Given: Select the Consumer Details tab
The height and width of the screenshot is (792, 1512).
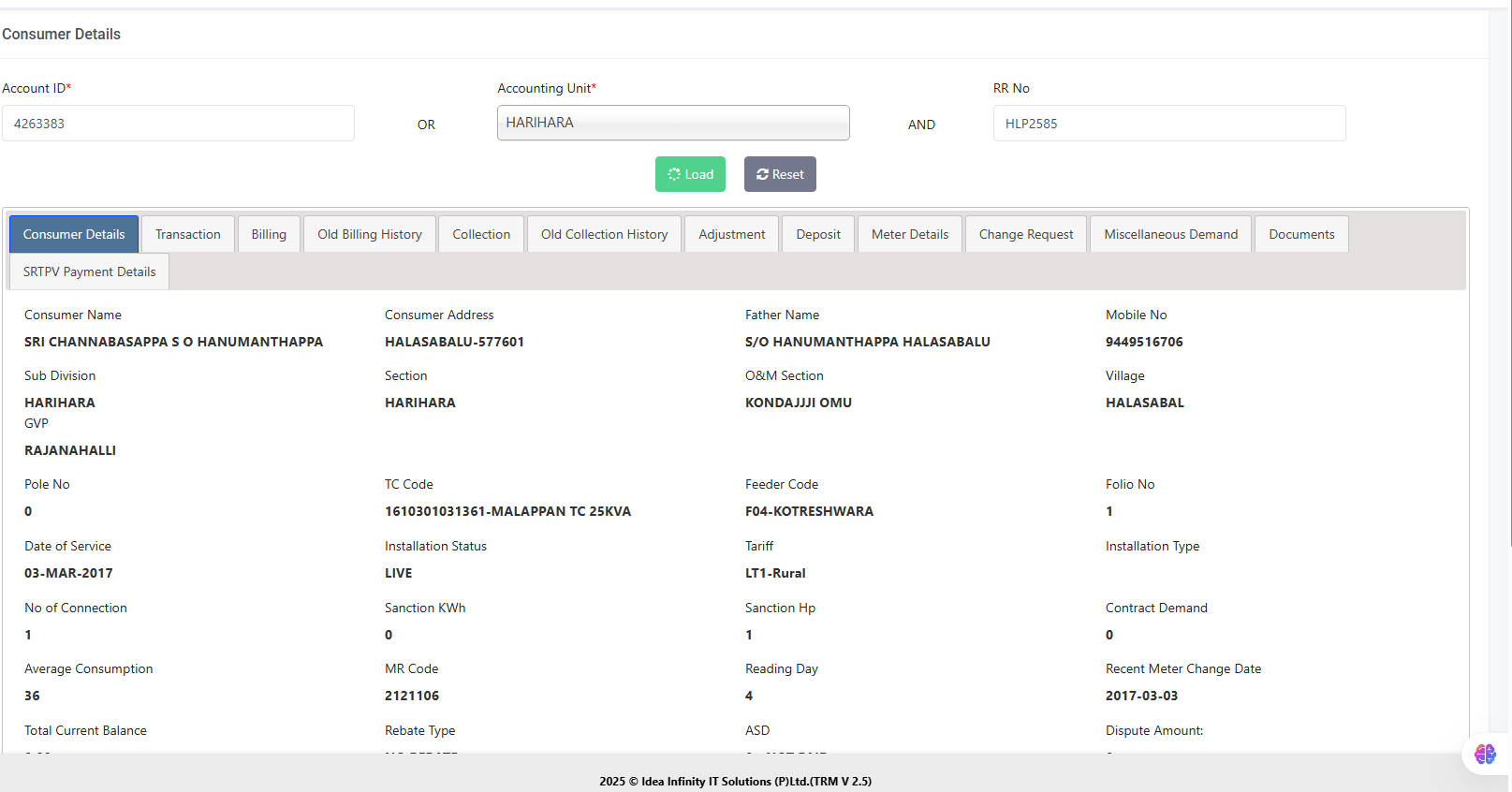Looking at the screenshot, I should (74, 234).
